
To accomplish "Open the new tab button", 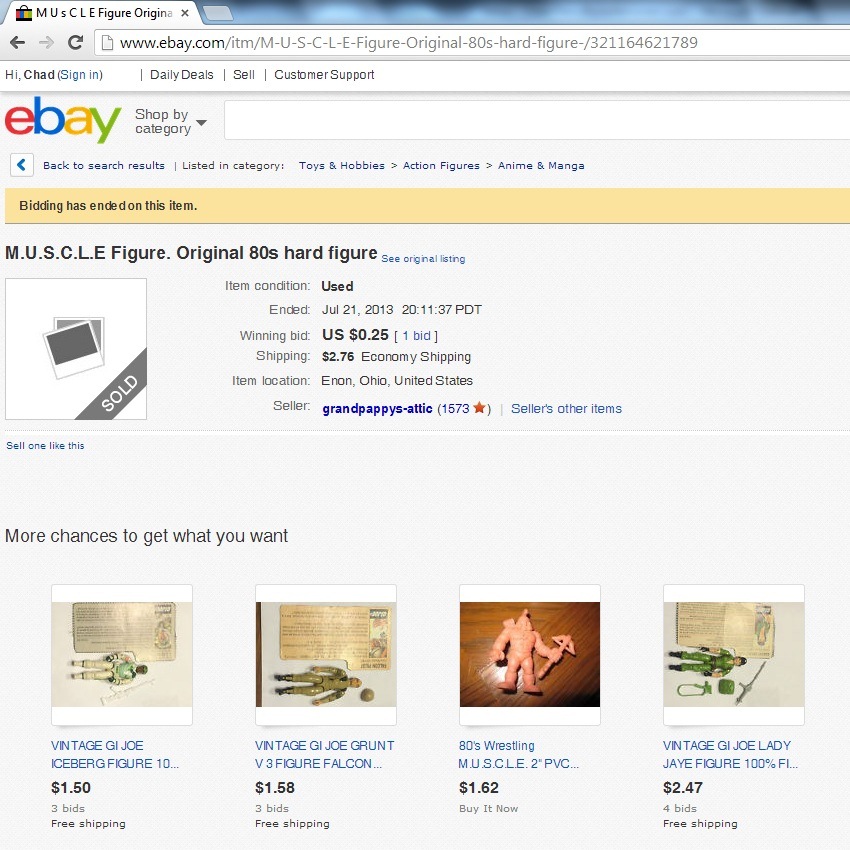I will [x=218, y=13].
